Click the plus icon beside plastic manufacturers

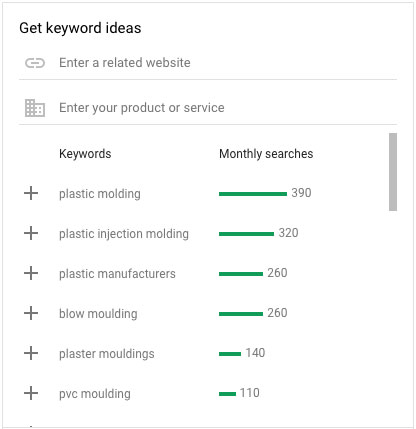31,273
